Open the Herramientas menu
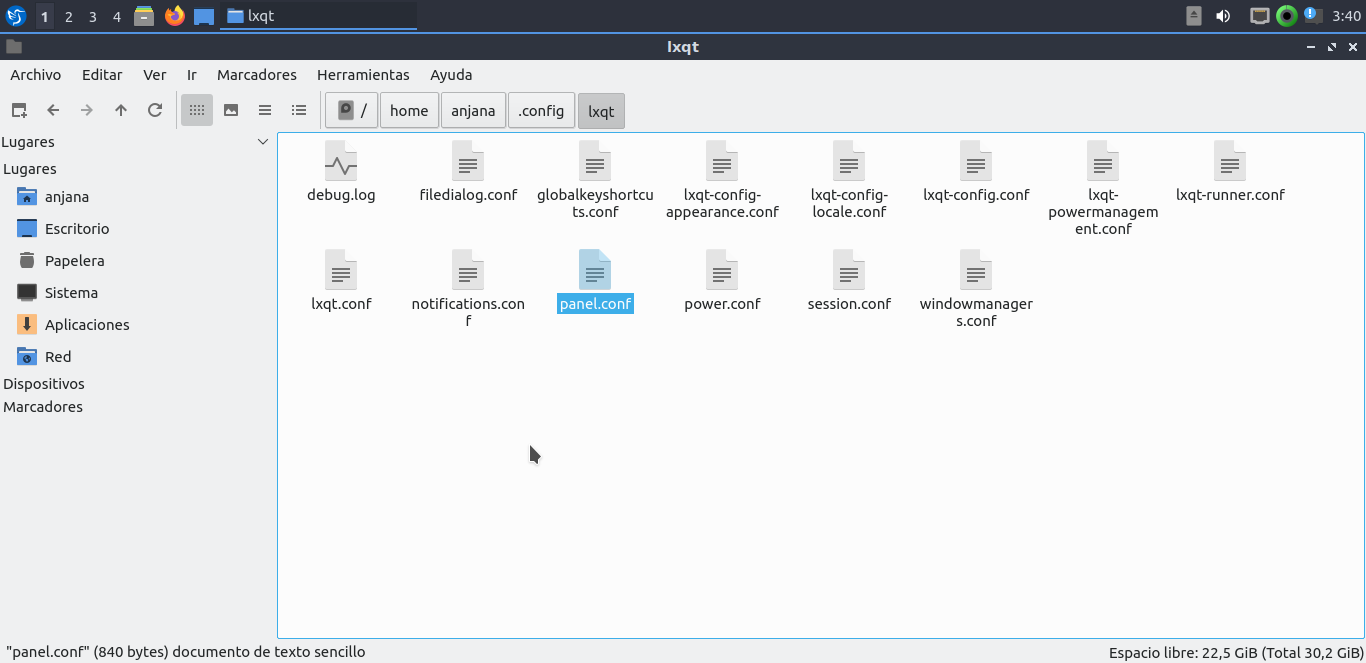Viewport: 1366px width, 663px height. tap(363, 74)
